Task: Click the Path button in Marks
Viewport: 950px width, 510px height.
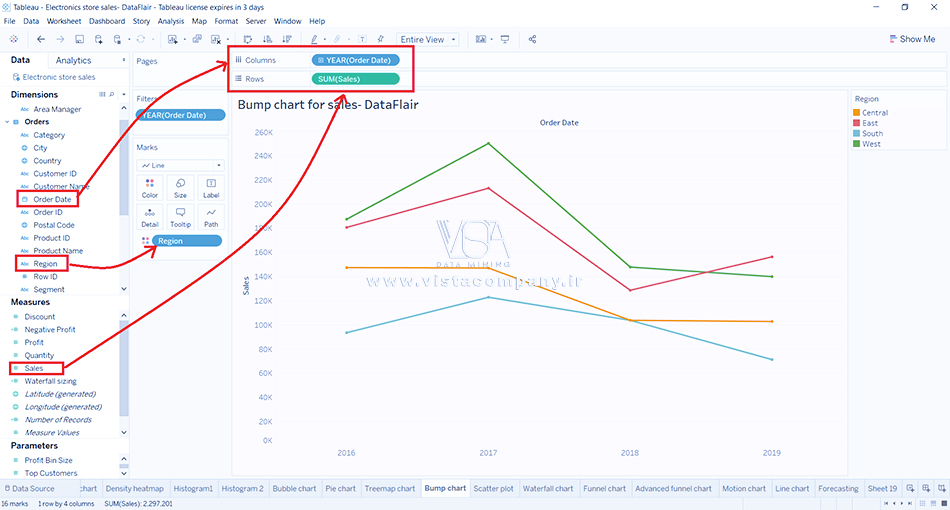Action: click(x=210, y=217)
